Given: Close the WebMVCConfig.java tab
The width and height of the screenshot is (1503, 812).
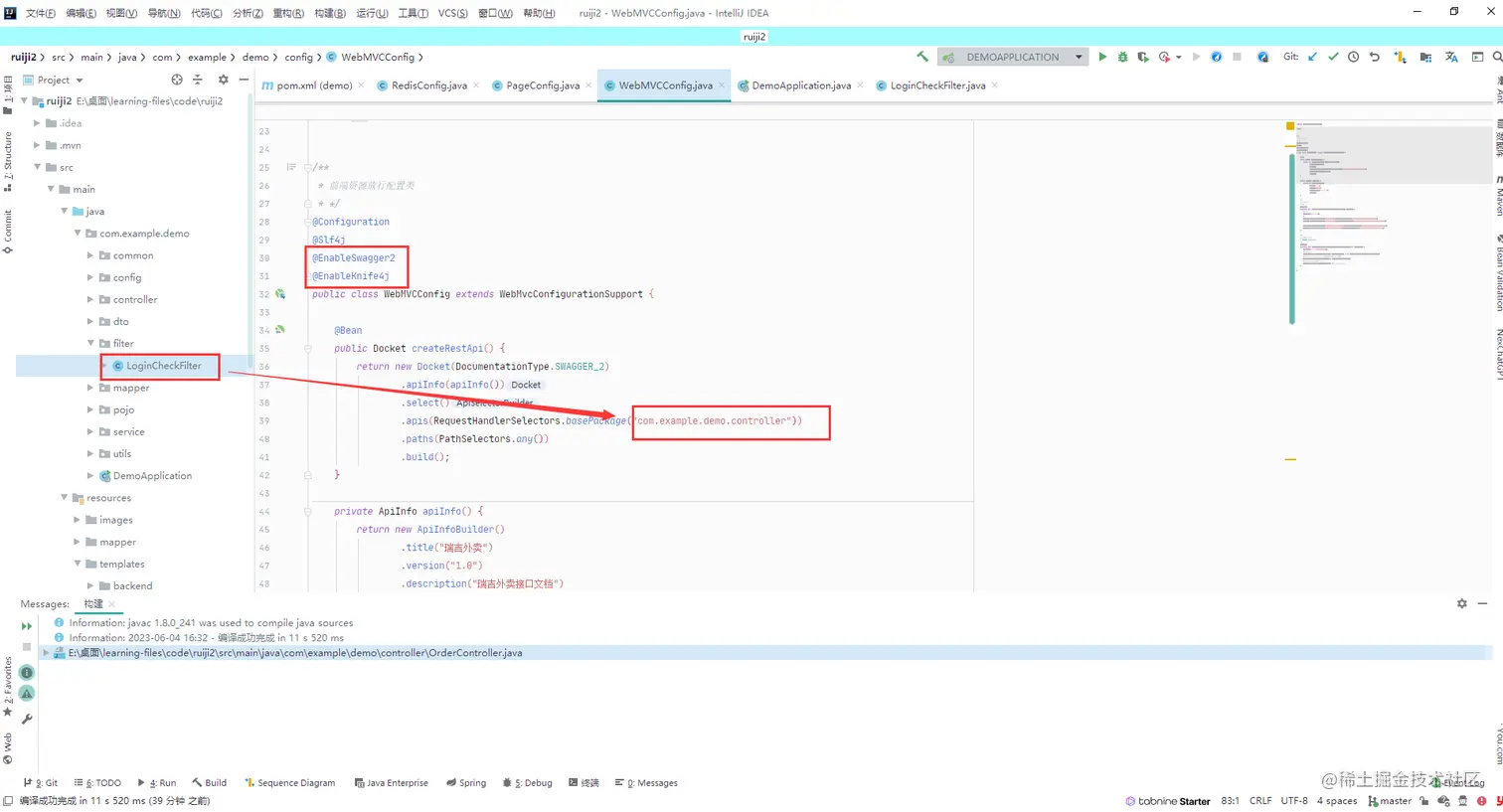Looking at the screenshot, I should click(722, 85).
